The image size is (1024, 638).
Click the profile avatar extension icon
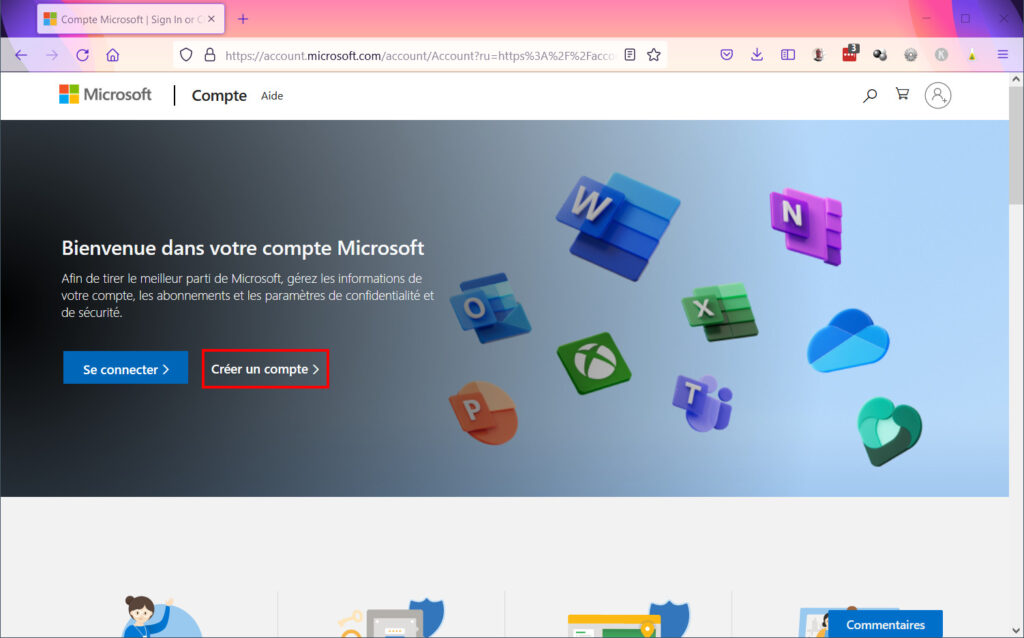click(818, 56)
